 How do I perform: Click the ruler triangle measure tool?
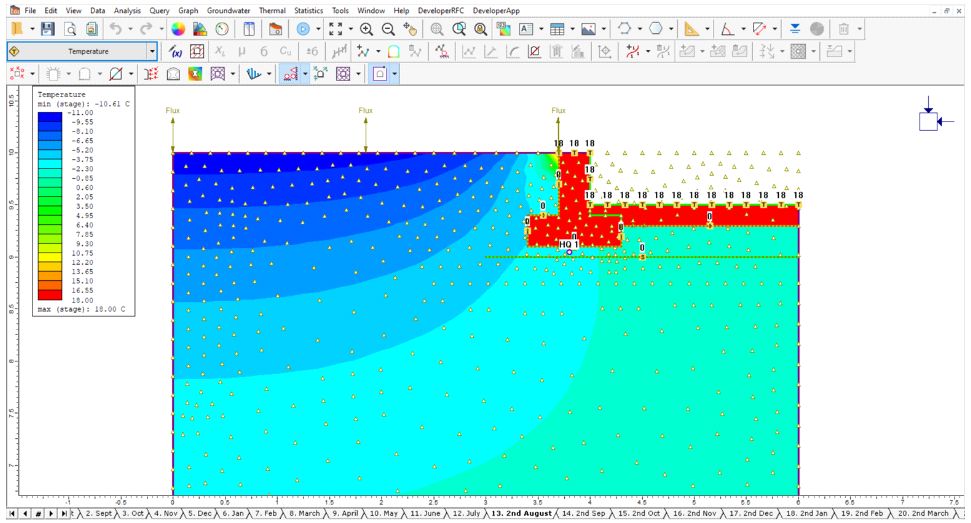click(691, 30)
